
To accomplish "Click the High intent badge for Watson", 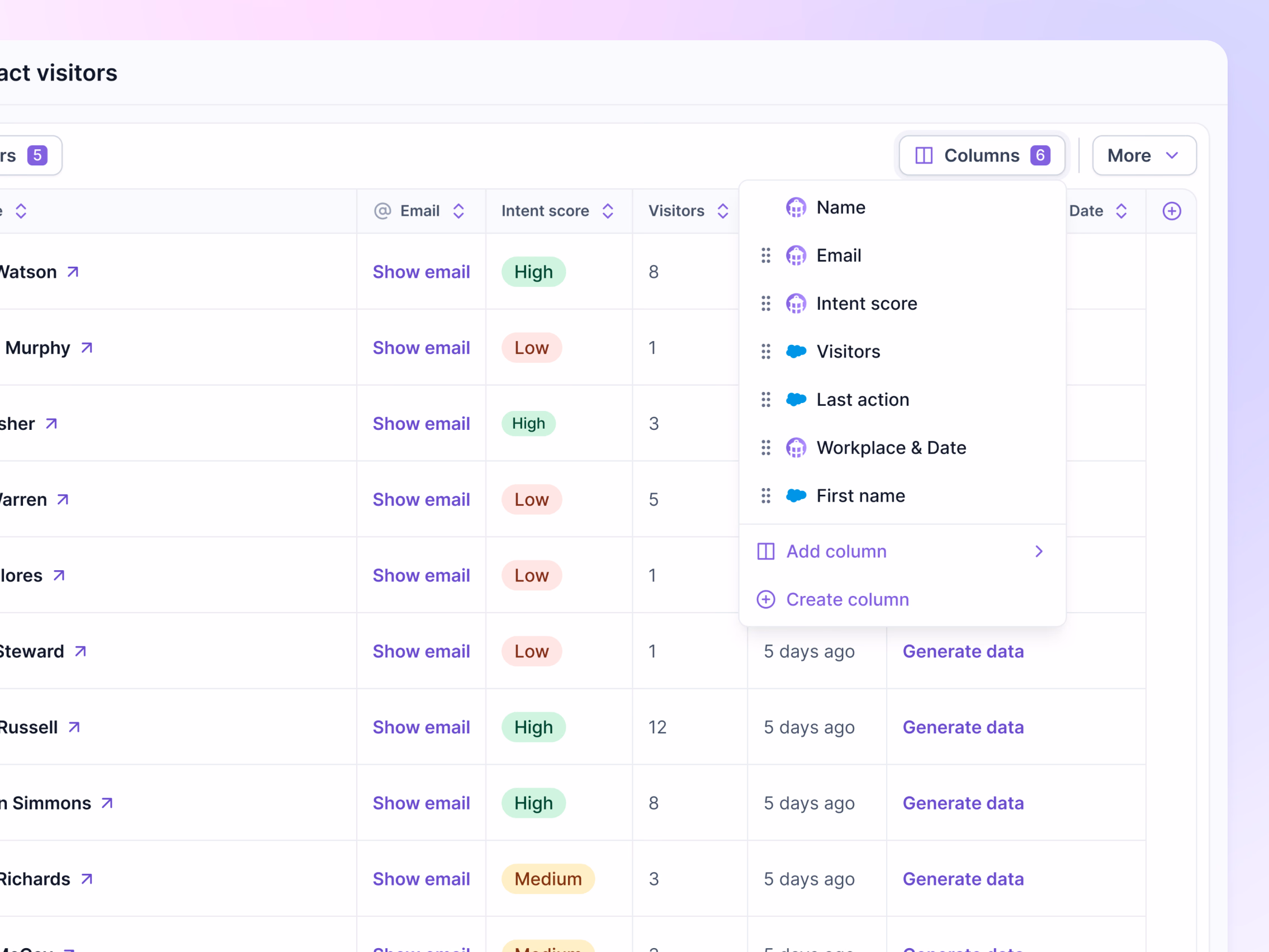I will [x=533, y=272].
